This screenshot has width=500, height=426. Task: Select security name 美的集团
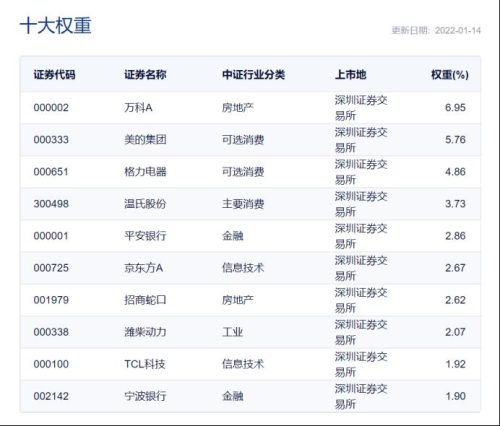[145, 140]
